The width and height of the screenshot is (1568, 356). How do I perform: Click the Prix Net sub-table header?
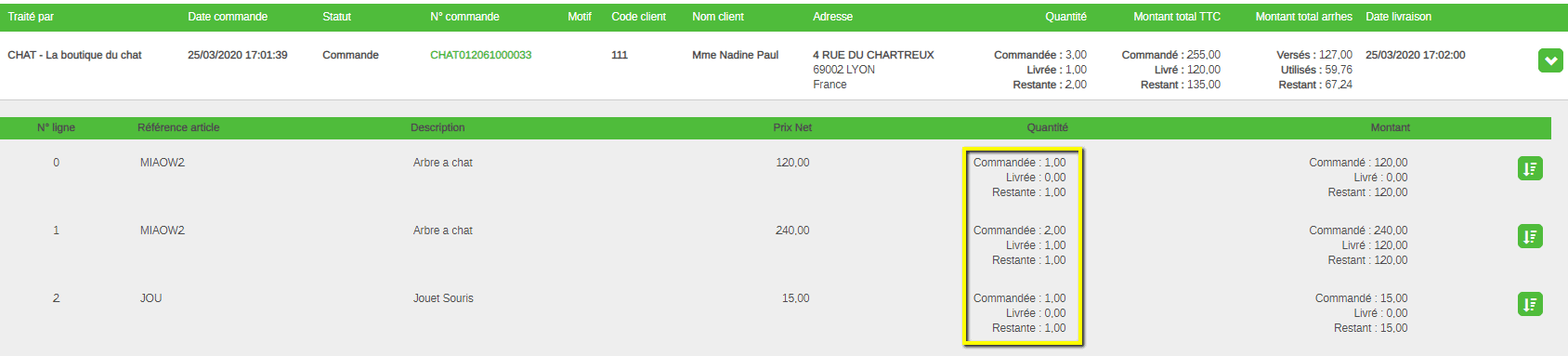792,127
